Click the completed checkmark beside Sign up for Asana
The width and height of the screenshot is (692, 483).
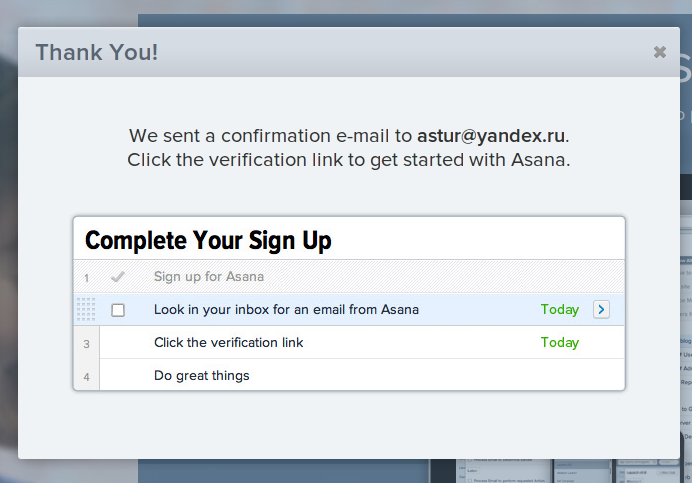click(x=118, y=277)
